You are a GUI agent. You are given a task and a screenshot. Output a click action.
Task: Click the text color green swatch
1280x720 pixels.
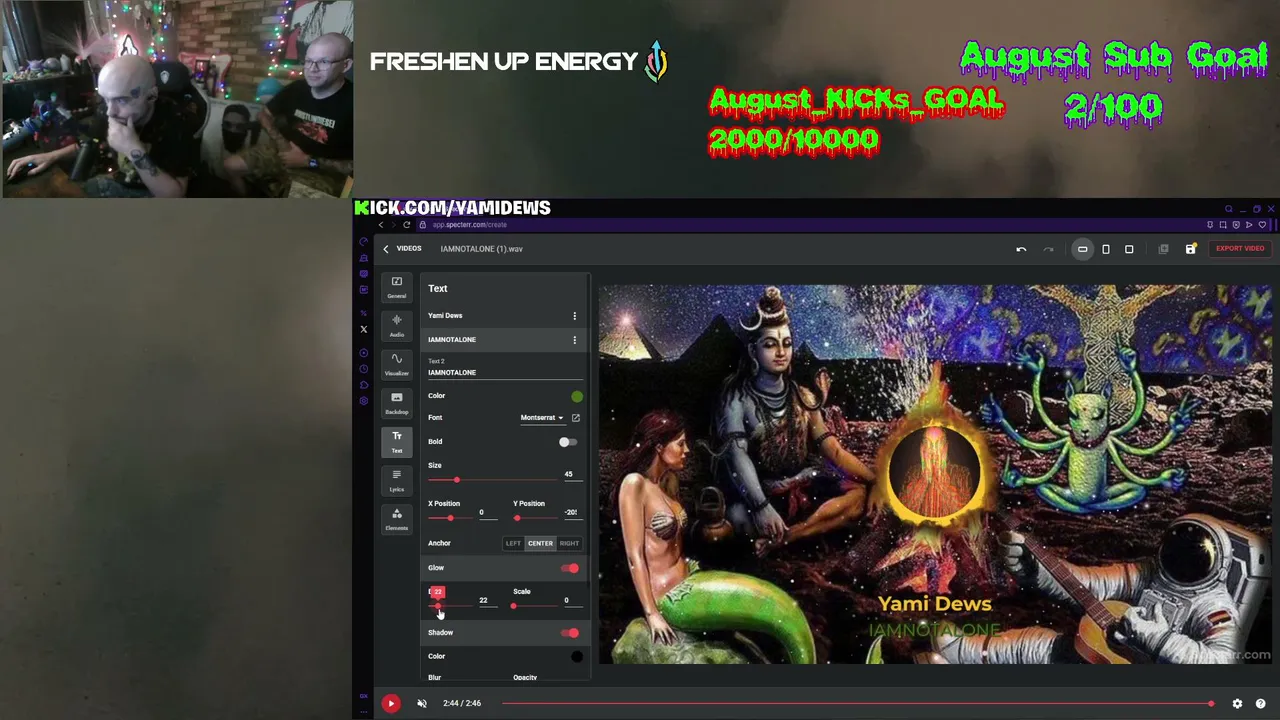point(577,396)
